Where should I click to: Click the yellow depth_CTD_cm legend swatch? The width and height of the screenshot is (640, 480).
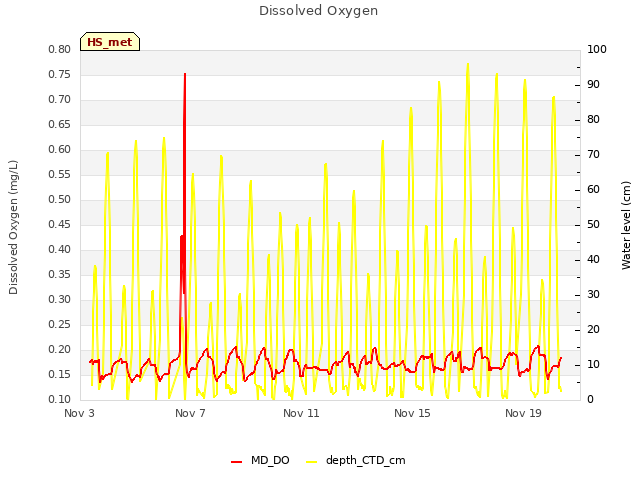[311, 462]
